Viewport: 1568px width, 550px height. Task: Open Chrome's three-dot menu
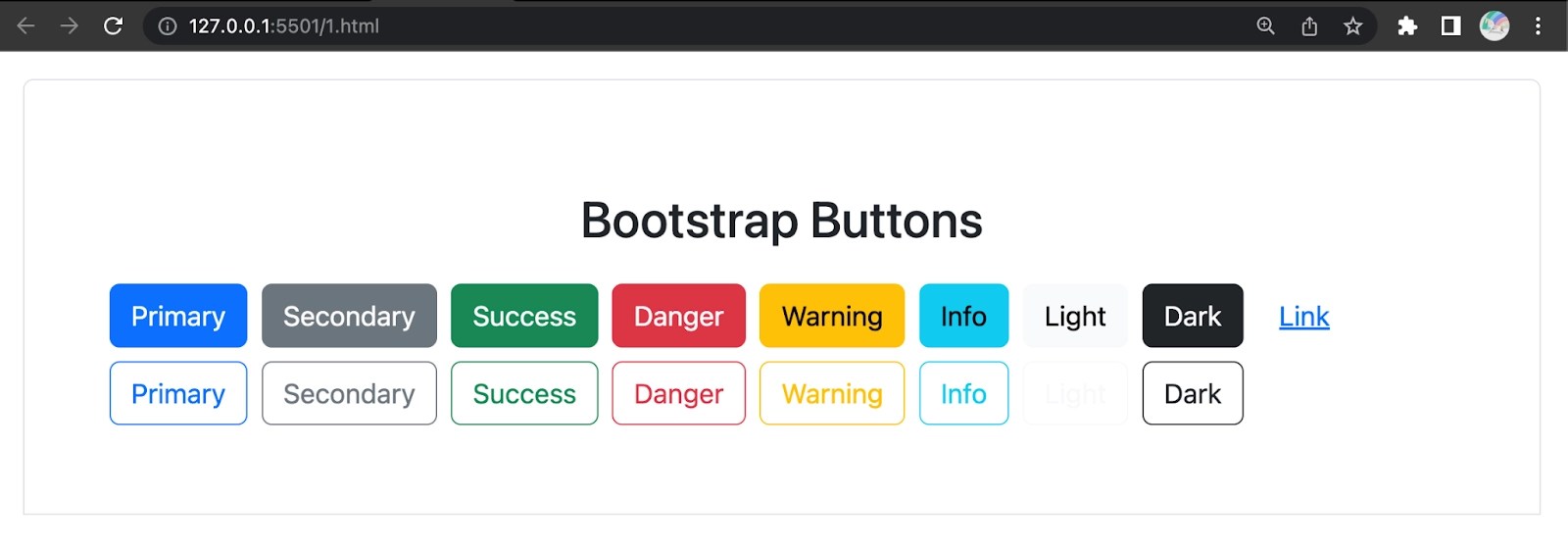tap(1538, 26)
